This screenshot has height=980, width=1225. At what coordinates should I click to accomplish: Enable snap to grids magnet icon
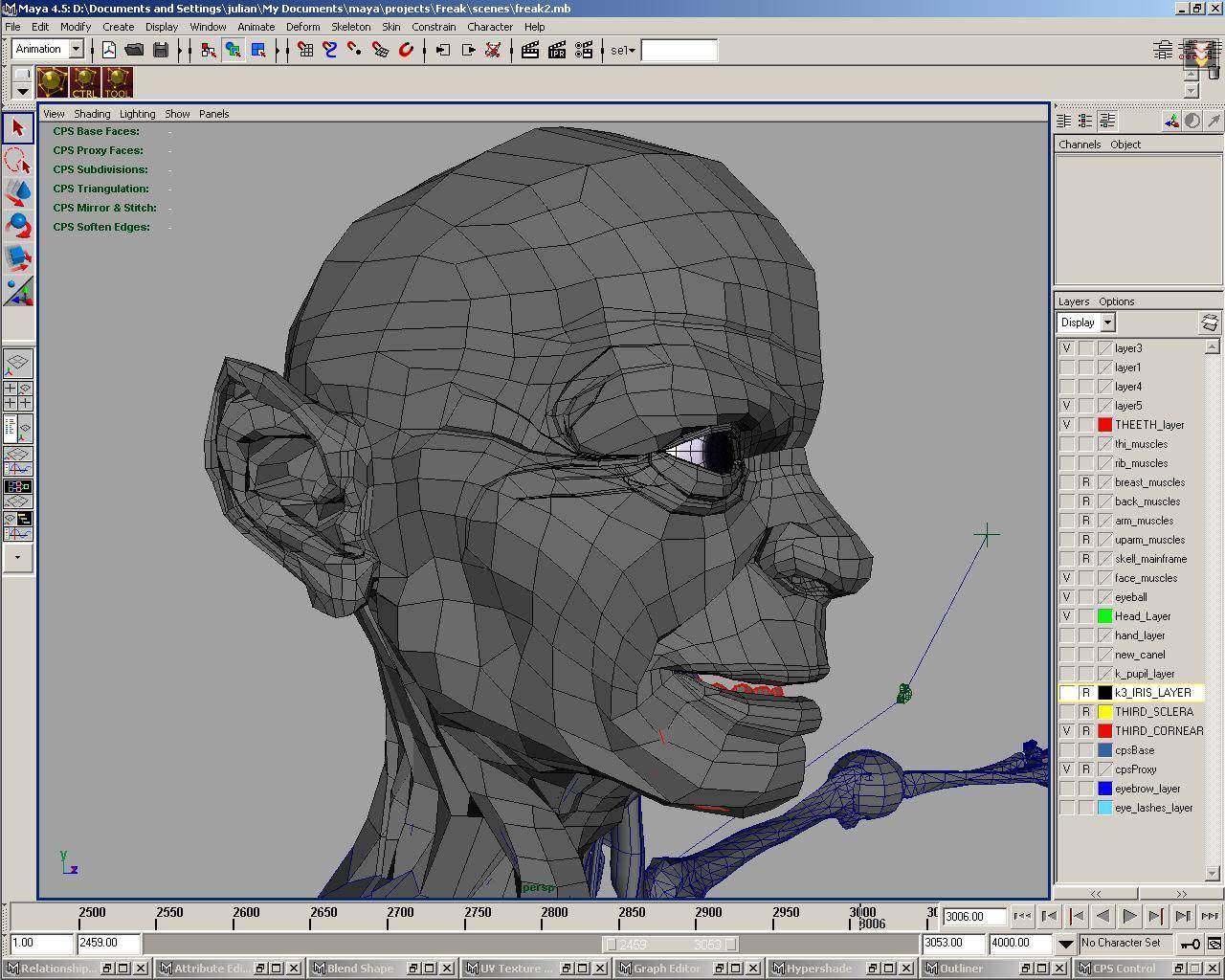(305, 50)
